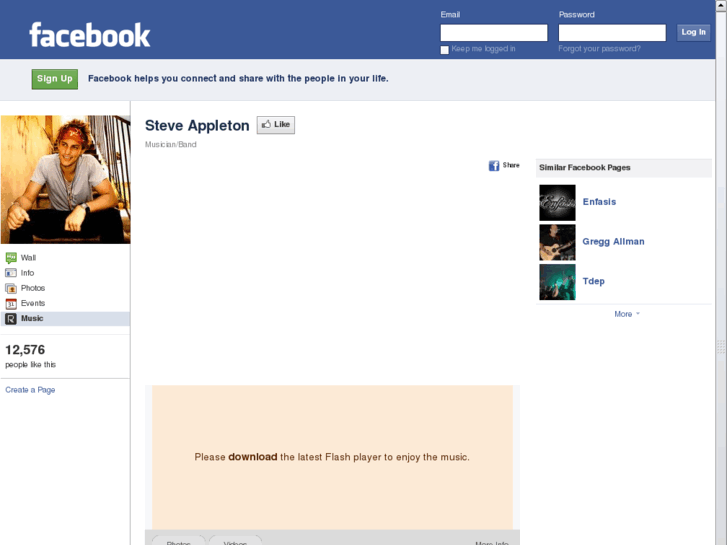Click the Events calendar icon
This screenshot has width=727, height=545.
tap(11, 304)
